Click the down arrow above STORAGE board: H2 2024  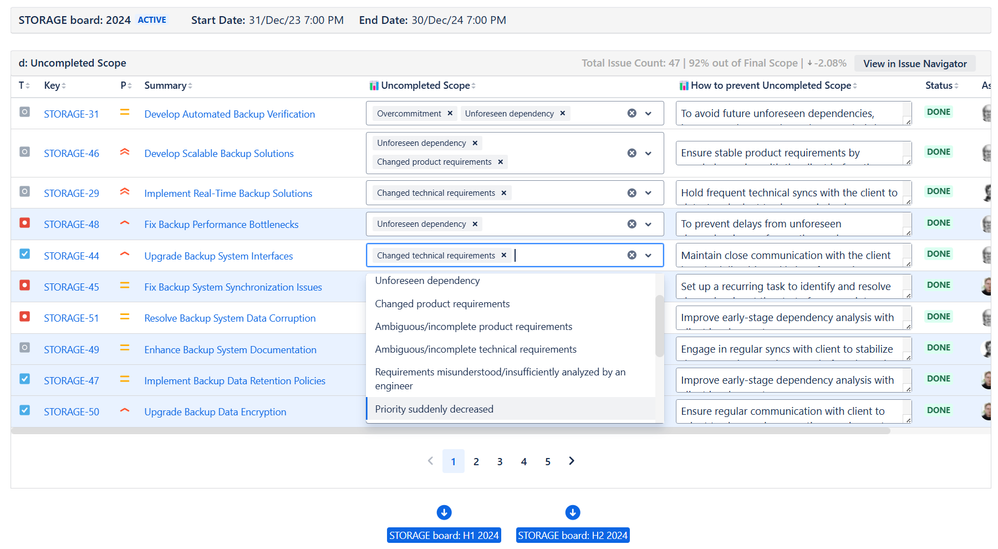572,512
